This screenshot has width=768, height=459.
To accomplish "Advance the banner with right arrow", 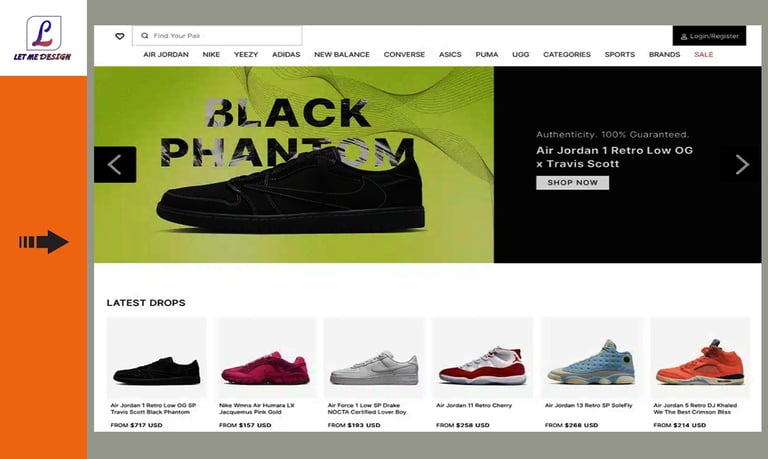I will click(742, 165).
